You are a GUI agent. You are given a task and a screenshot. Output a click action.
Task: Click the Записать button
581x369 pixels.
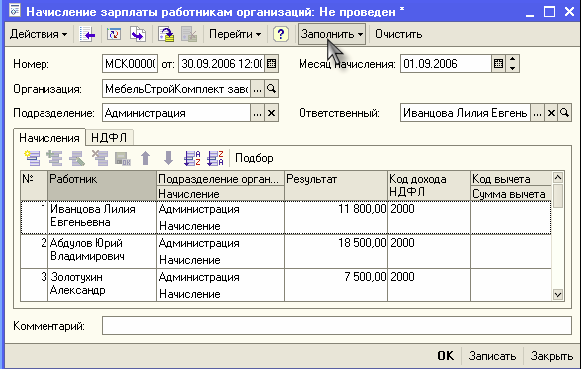click(492, 356)
